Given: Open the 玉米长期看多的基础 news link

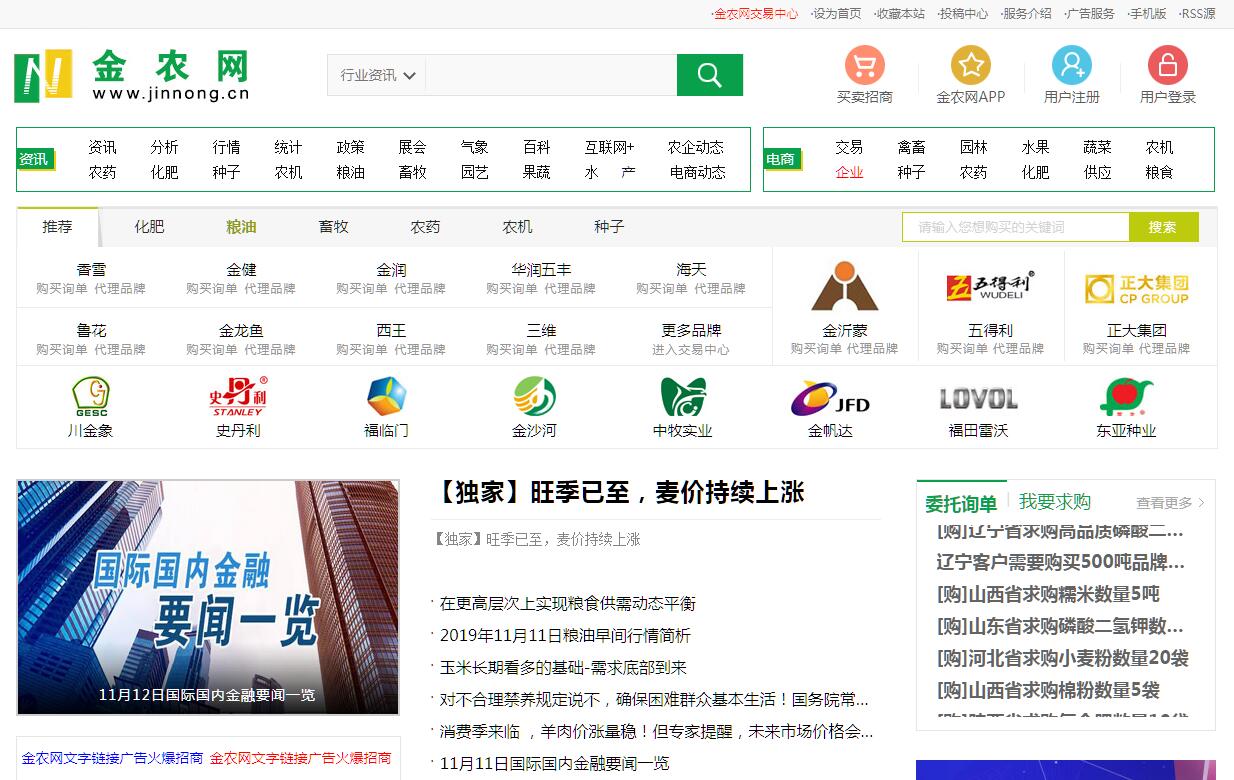Looking at the screenshot, I should pyautogui.click(x=563, y=667).
